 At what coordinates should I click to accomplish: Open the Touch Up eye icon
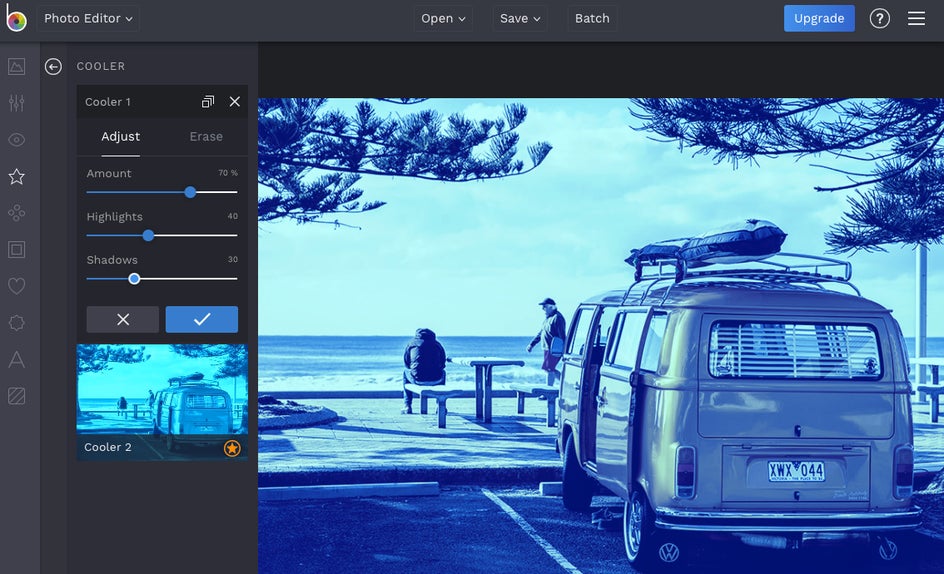17,140
